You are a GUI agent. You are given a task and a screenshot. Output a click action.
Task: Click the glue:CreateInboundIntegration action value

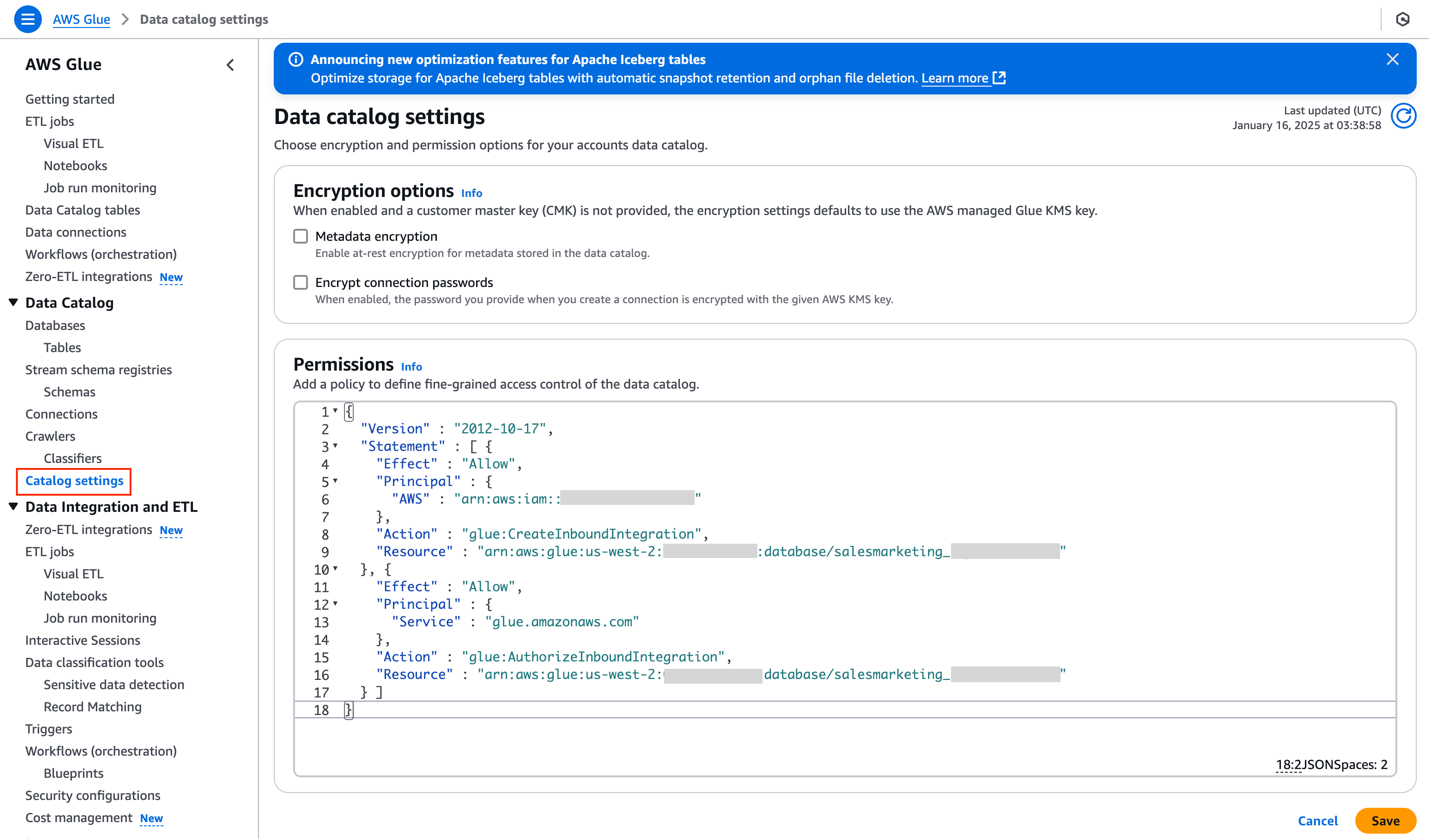coord(585,534)
